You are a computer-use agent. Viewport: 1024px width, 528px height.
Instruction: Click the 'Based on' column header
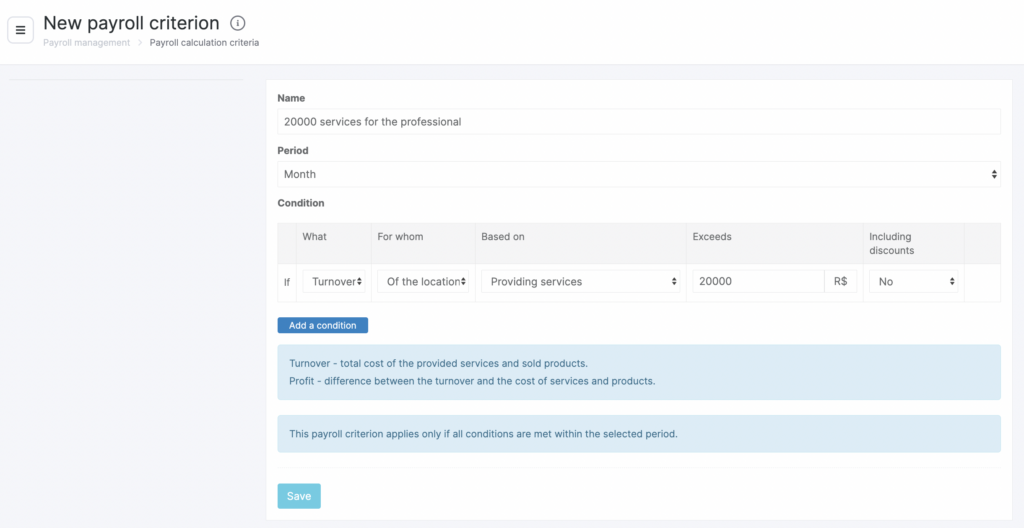pos(503,237)
